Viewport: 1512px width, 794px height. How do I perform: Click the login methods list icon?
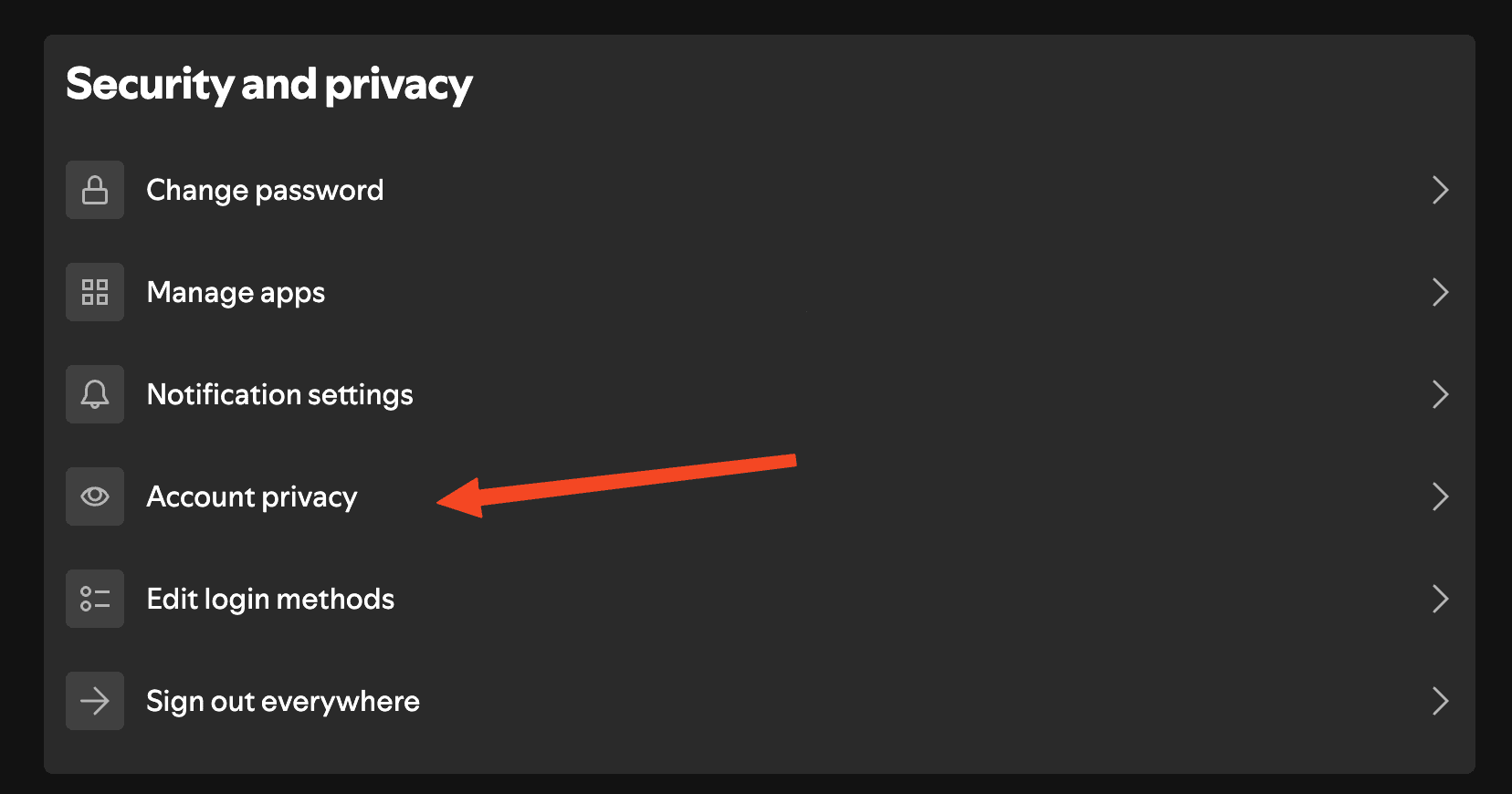point(94,599)
